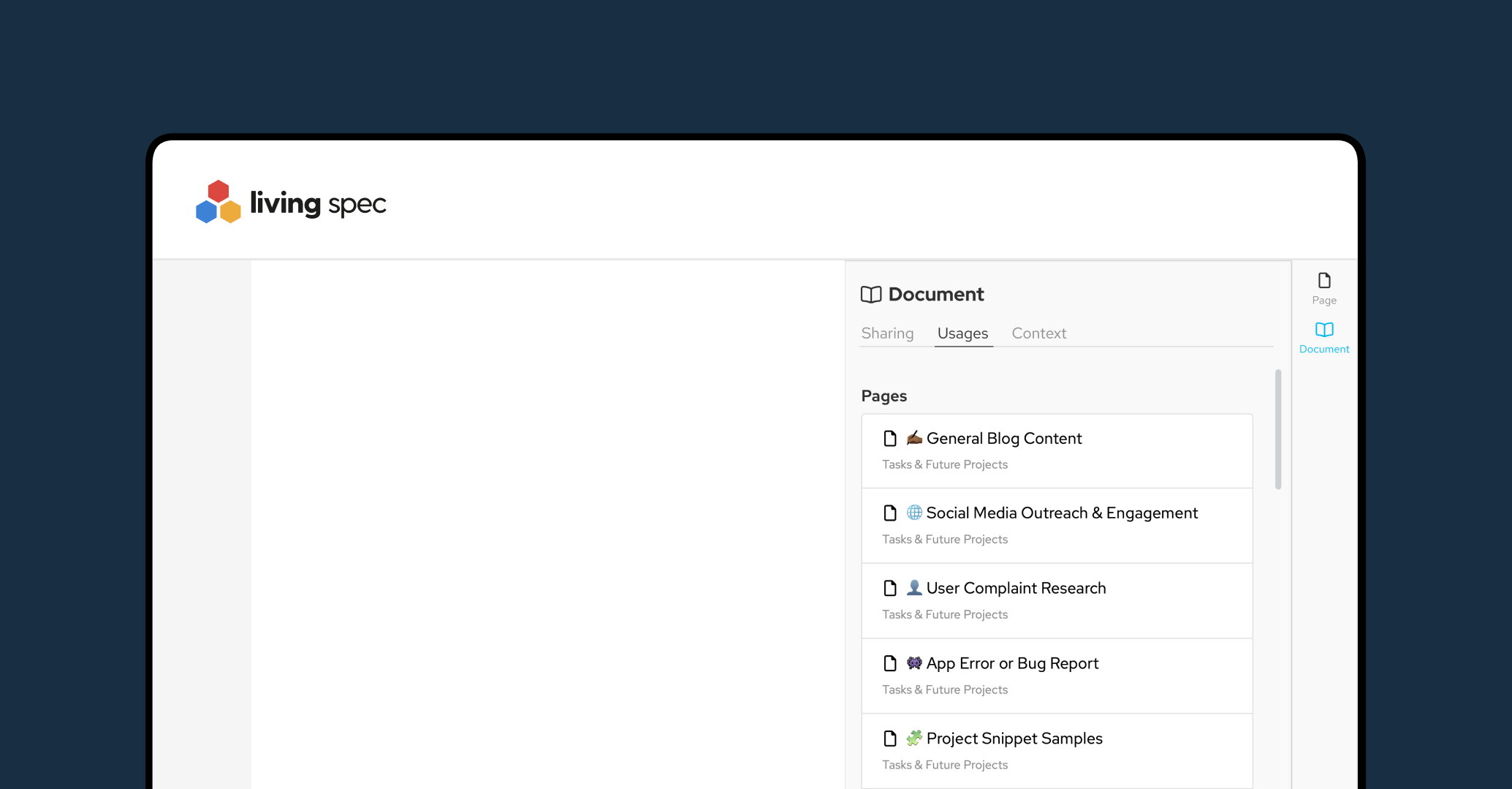1512x789 pixels.
Task: Switch to the Sharing tab
Action: [887, 333]
